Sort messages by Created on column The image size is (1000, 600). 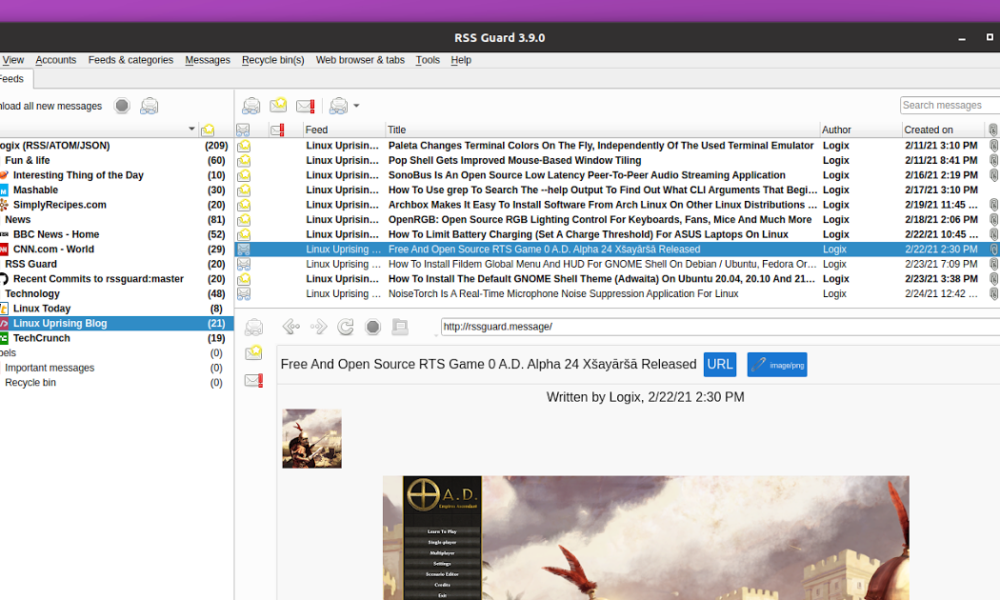coord(928,130)
